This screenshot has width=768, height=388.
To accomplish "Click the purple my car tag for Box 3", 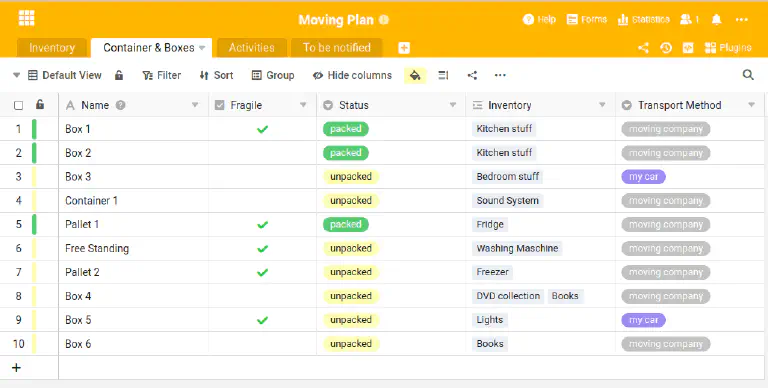I will 644,177.
